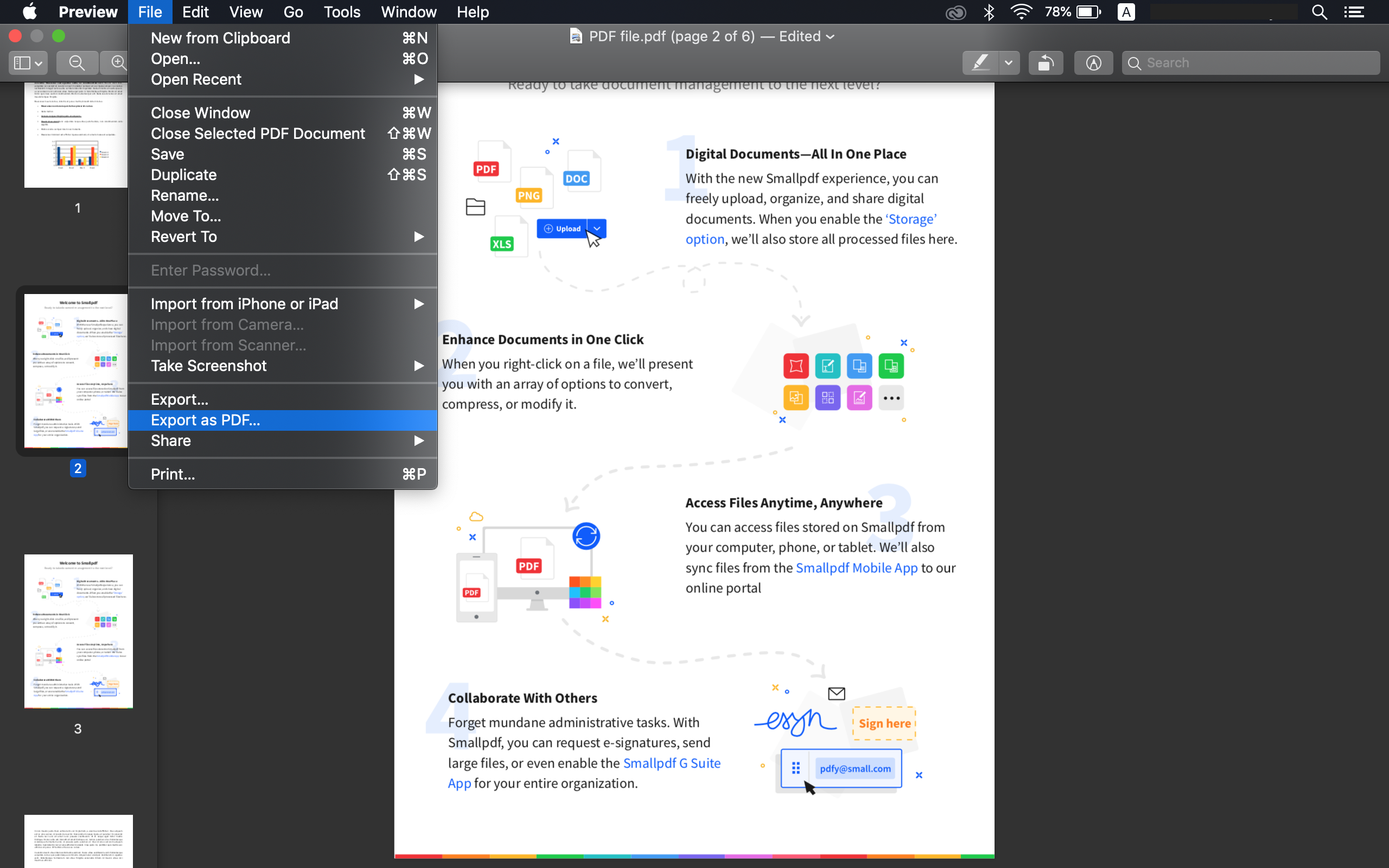
Task: Open the Apple menu
Action: [x=29, y=11]
